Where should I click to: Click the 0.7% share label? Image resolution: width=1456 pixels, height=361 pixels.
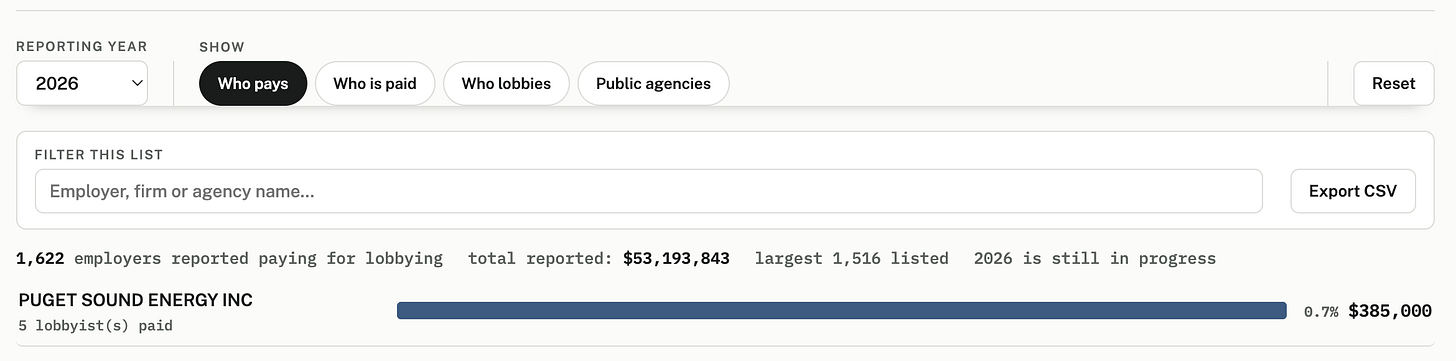pos(1321,312)
